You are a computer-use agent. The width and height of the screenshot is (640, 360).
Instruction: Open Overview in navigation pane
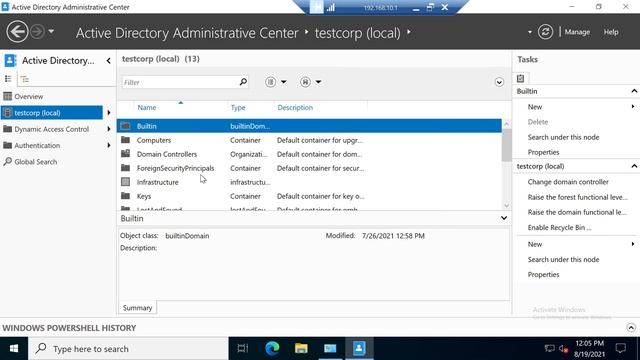(x=29, y=96)
